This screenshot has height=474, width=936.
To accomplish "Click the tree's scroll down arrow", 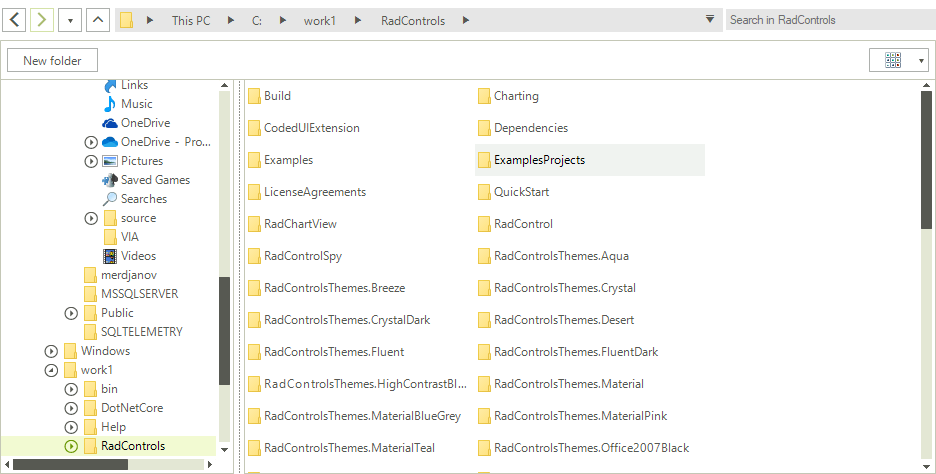I will click(224, 450).
